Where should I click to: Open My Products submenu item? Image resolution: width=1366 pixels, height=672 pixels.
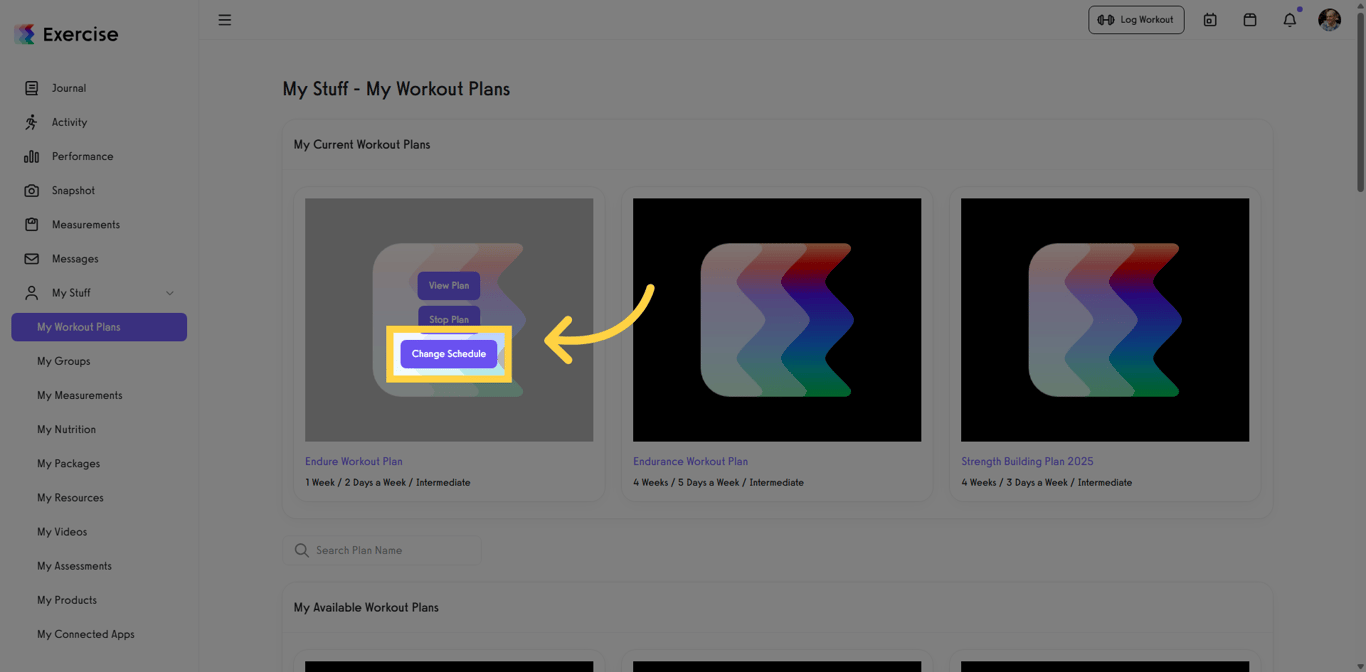(67, 600)
